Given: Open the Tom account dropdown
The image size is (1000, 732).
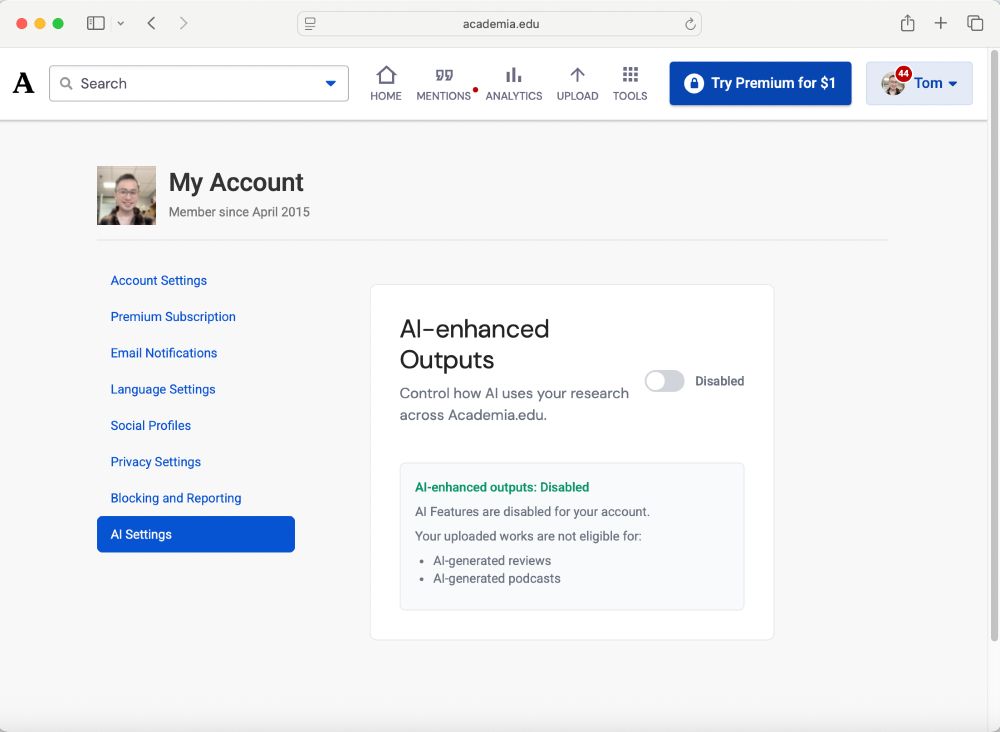Looking at the screenshot, I should coord(919,84).
